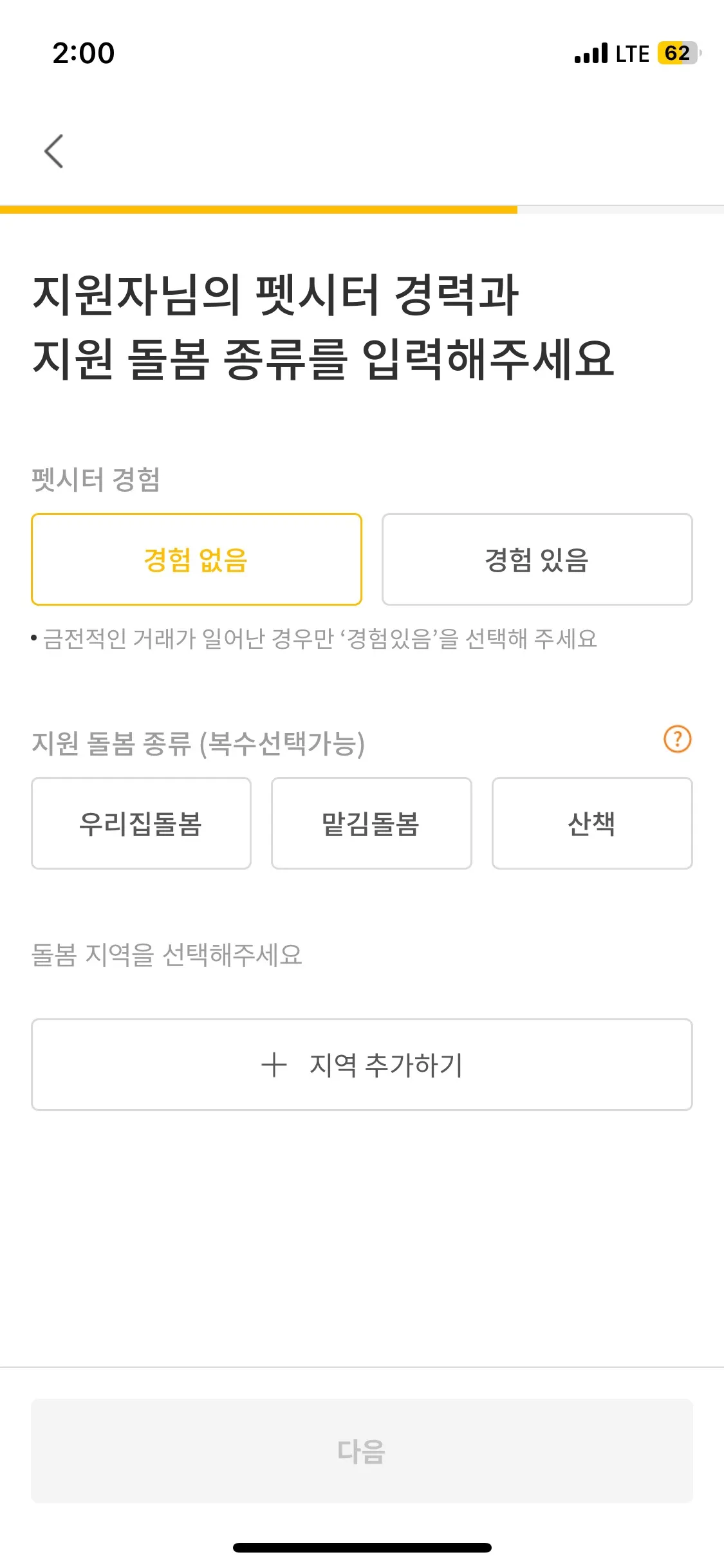
Task: Tap the LTE network indicator
Action: [632, 53]
